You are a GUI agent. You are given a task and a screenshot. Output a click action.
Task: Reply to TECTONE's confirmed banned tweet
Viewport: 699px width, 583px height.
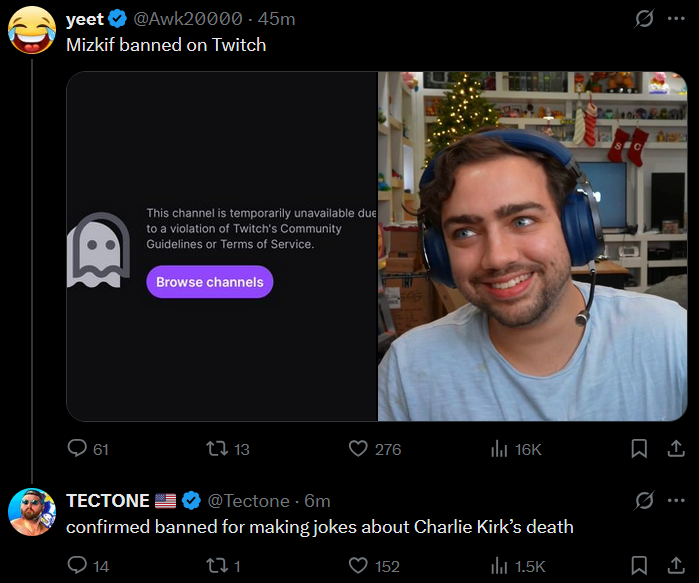[x=78, y=566]
